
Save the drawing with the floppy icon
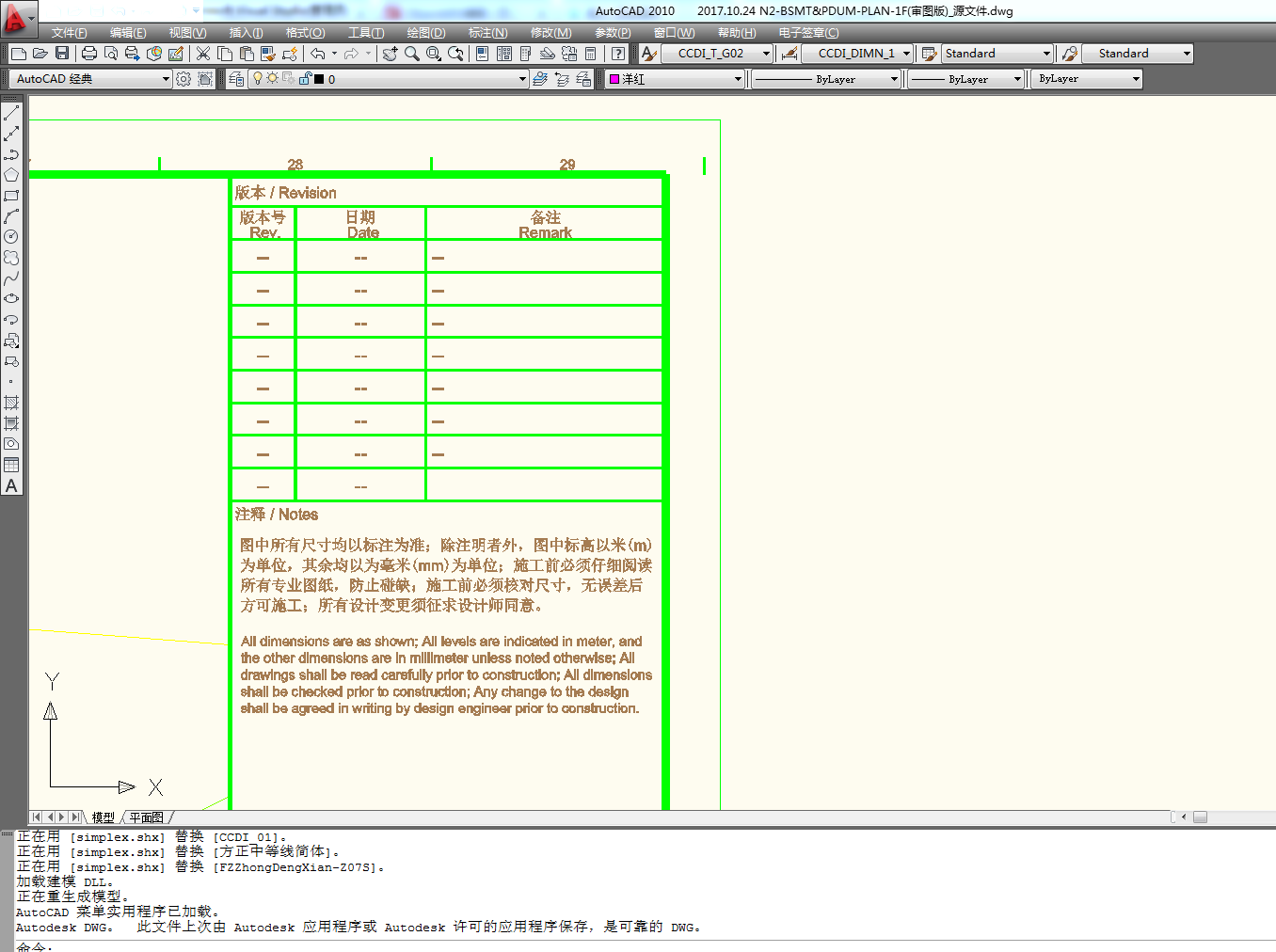[62, 54]
